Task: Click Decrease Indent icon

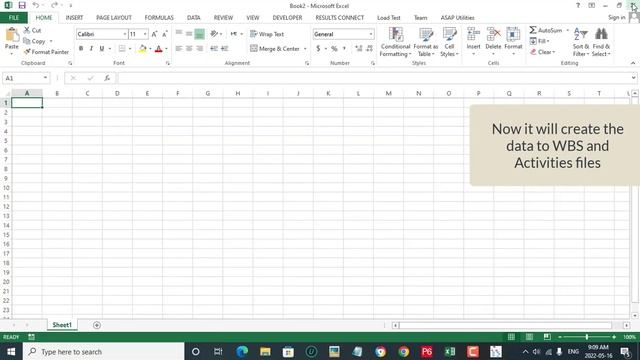Action: tap(214, 49)
